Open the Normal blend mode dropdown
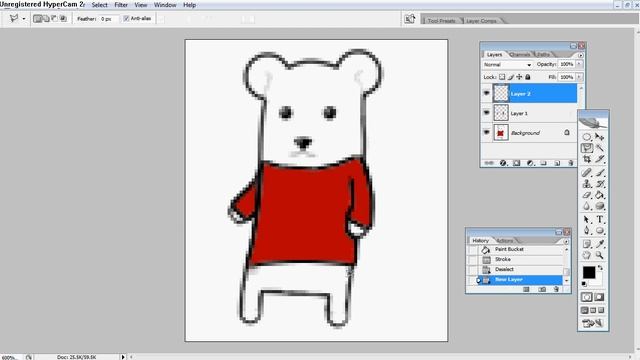The image size is (640, 360). [507, 64]
